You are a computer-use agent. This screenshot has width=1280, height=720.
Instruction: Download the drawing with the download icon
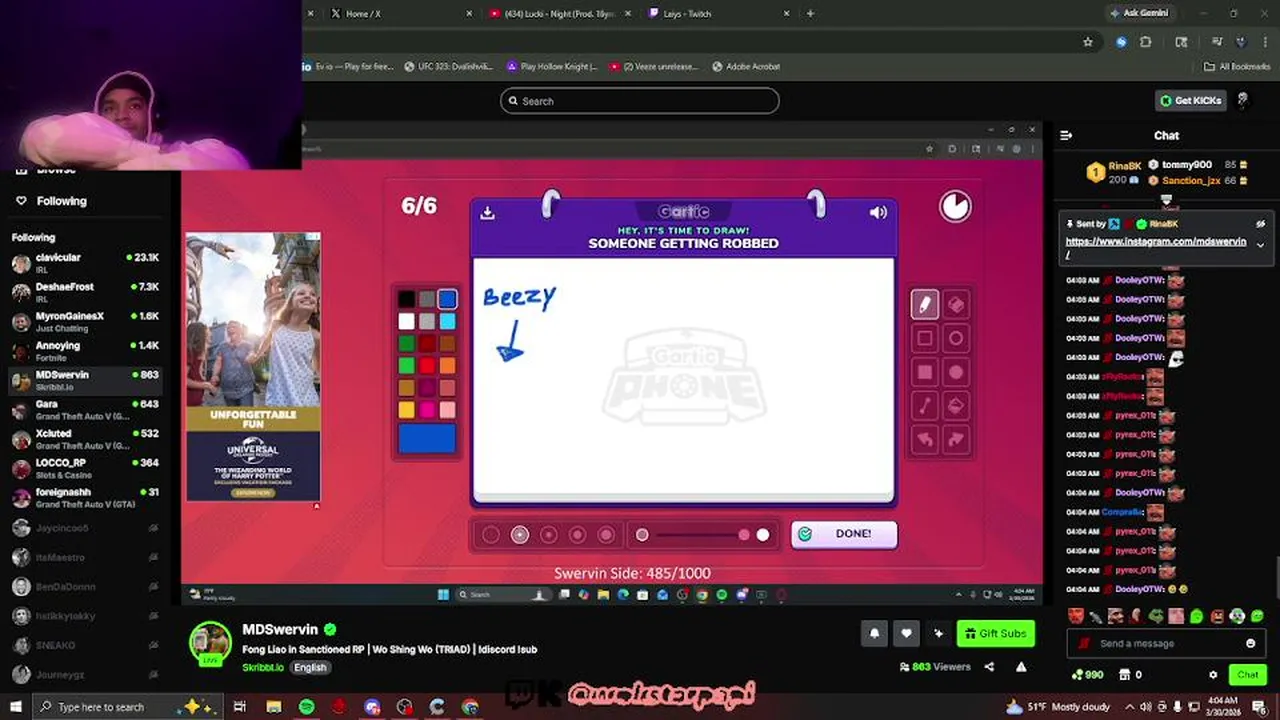click(488, 212)
